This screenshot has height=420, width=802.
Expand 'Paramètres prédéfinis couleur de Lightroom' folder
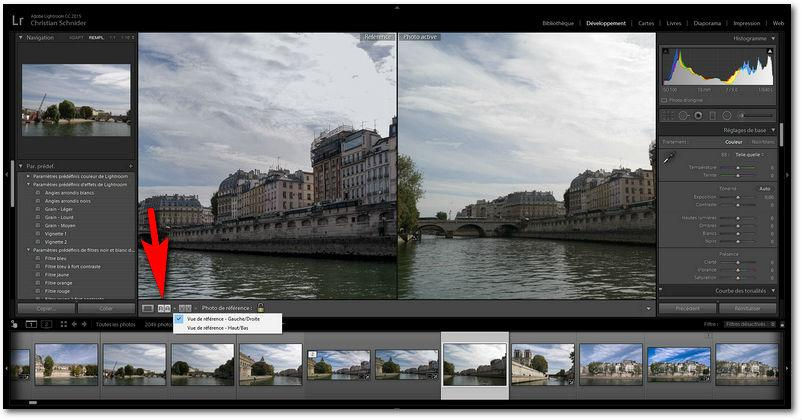click(x=29, y=176)
